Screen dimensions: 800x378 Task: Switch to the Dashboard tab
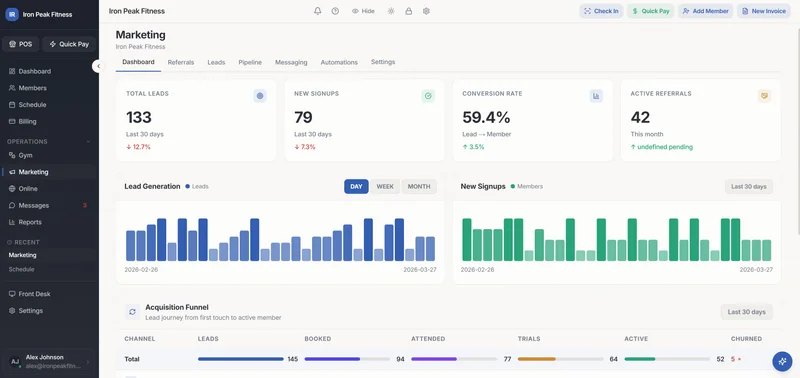[x=138, y=62]
